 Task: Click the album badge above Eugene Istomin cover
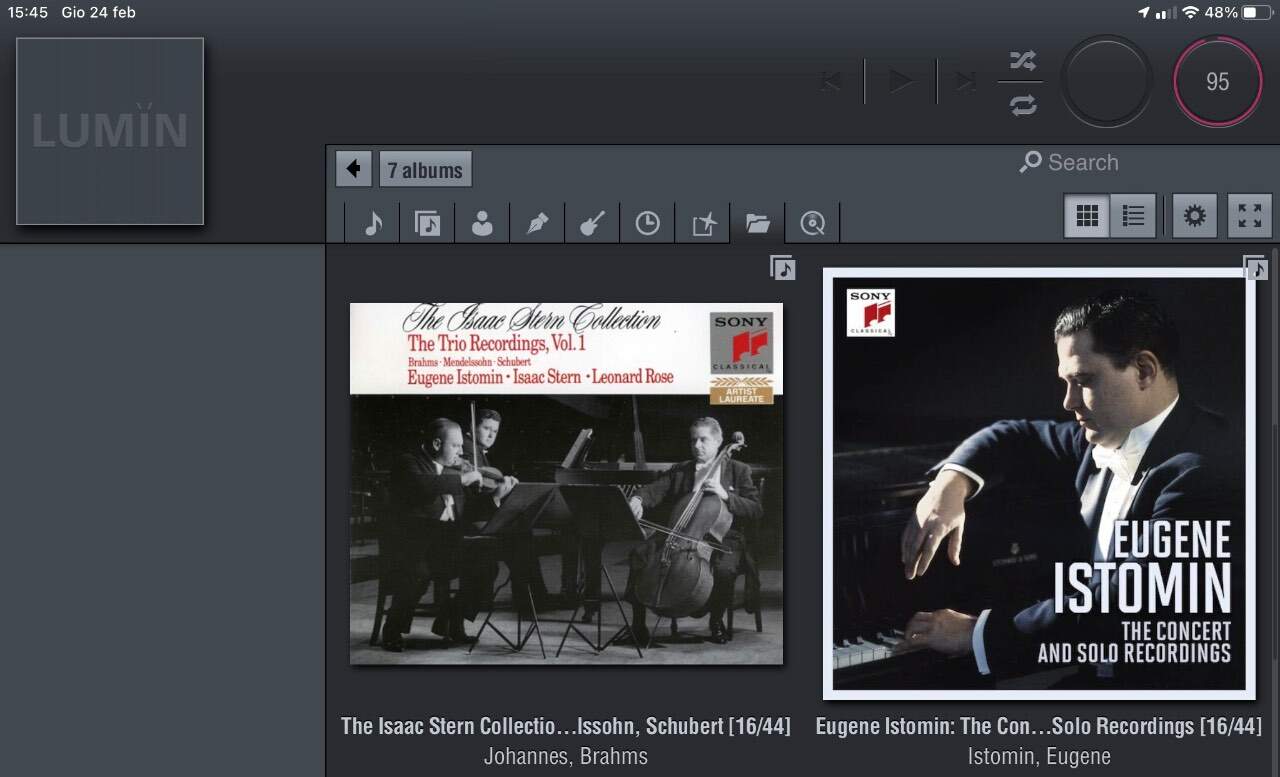click(x=1256, y=267)
